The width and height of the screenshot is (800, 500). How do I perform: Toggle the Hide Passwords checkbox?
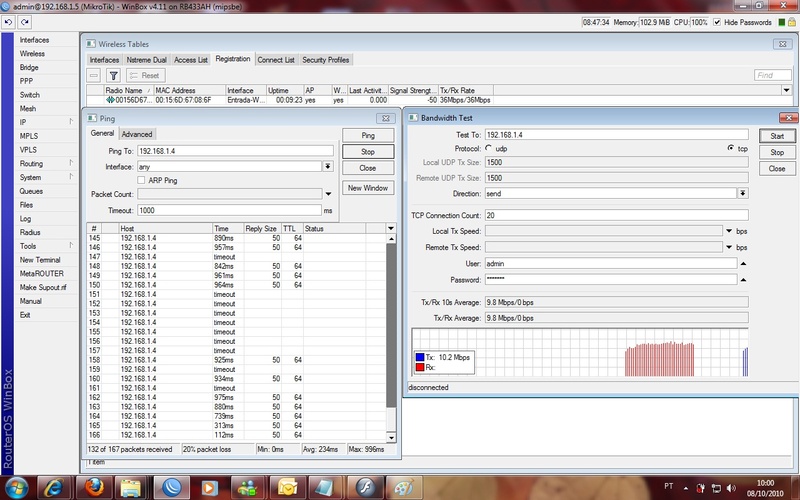coord(718,22)
